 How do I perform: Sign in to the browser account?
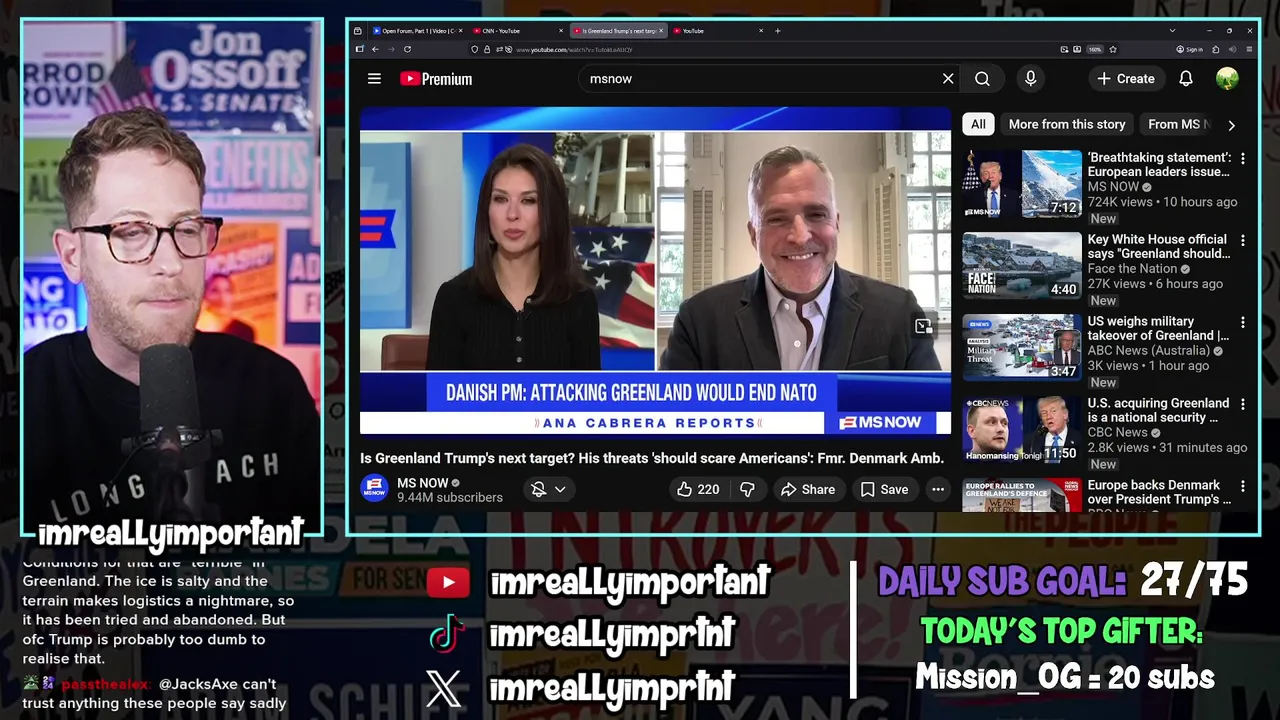pos(1189,49)
